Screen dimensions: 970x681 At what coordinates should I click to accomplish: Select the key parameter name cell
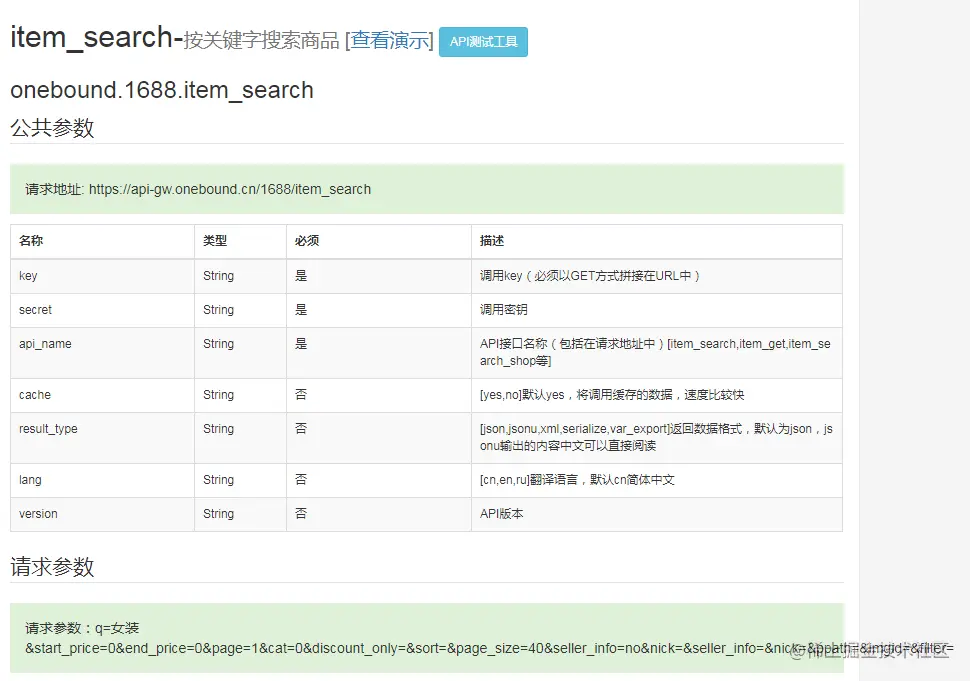(103, 276)
